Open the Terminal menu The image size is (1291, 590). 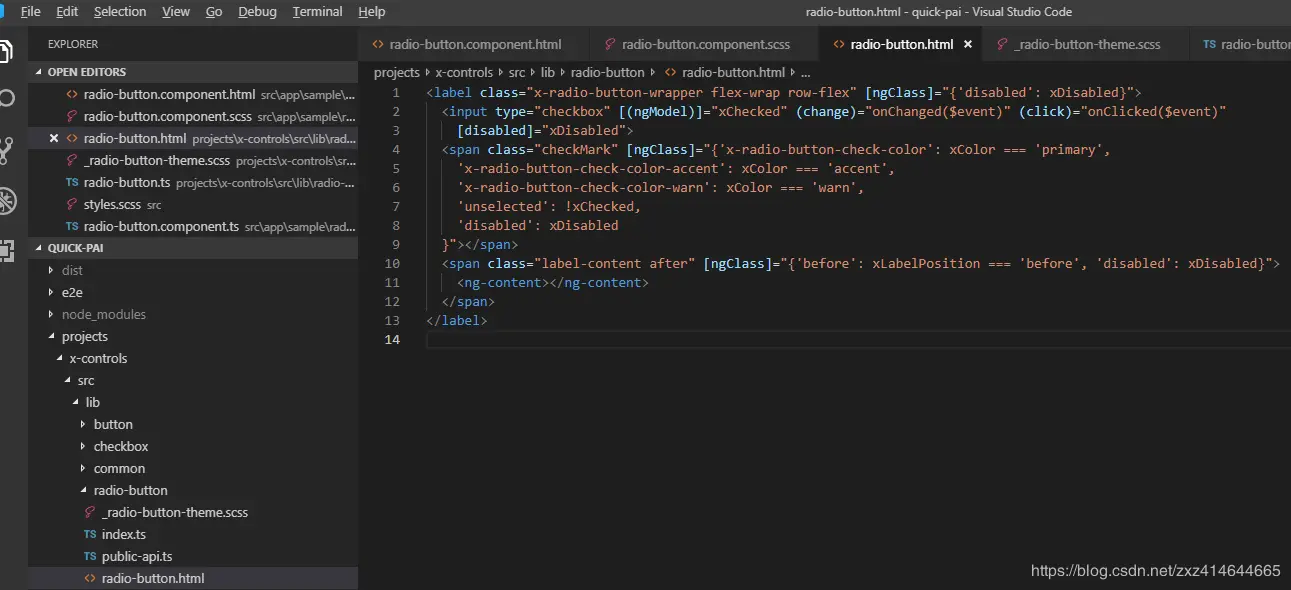317,12
